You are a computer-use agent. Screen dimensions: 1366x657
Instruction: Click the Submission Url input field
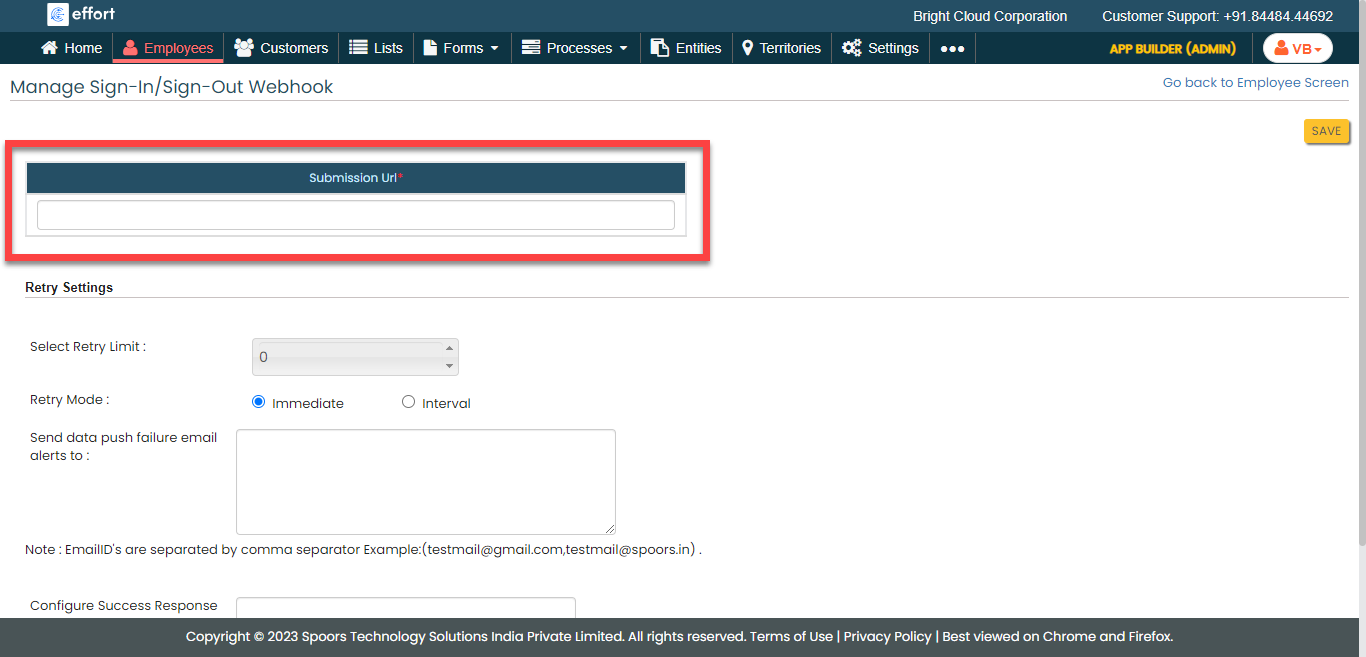click(355, 215)
